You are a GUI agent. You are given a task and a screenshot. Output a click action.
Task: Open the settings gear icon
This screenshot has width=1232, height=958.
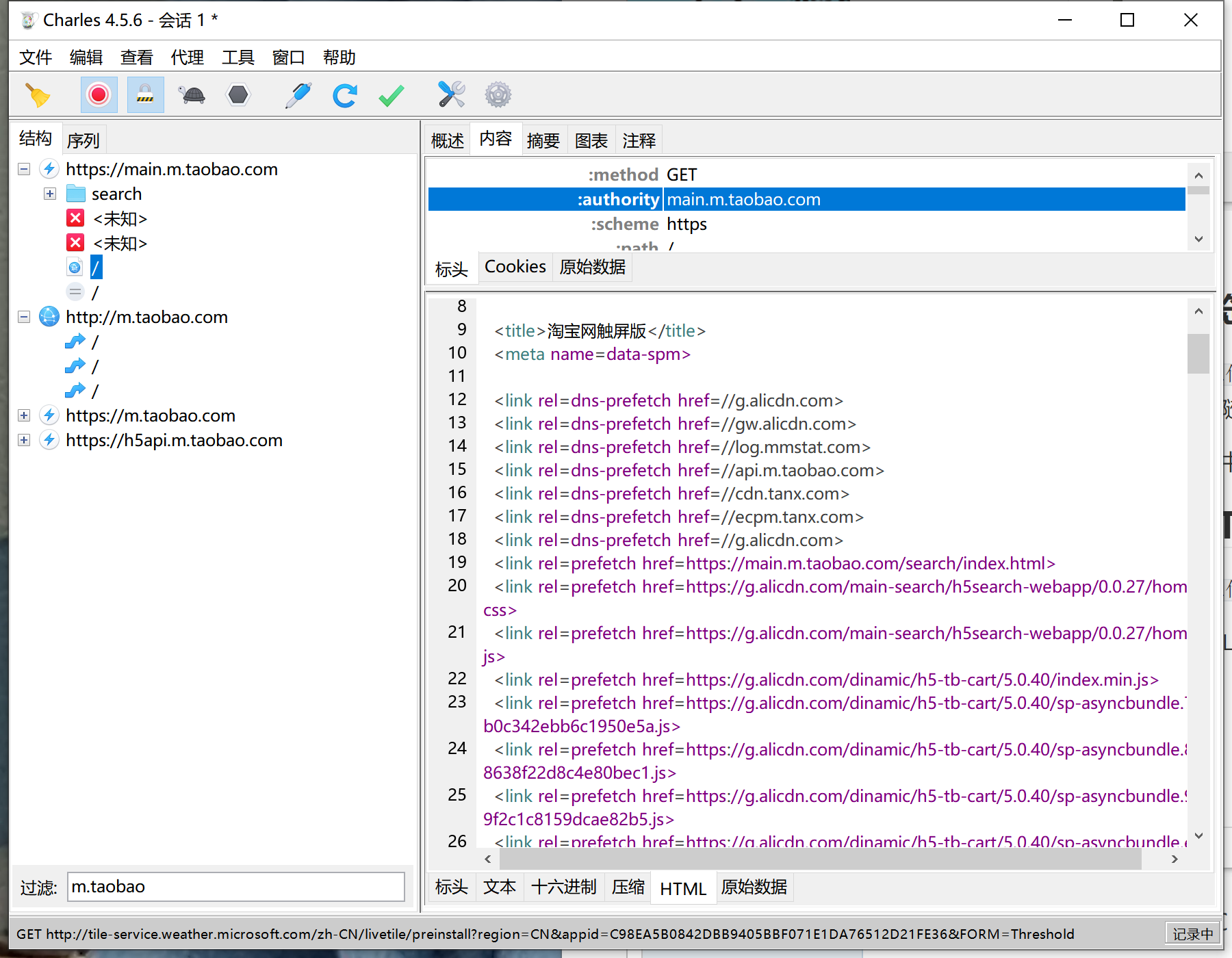[x=498, y=94]
